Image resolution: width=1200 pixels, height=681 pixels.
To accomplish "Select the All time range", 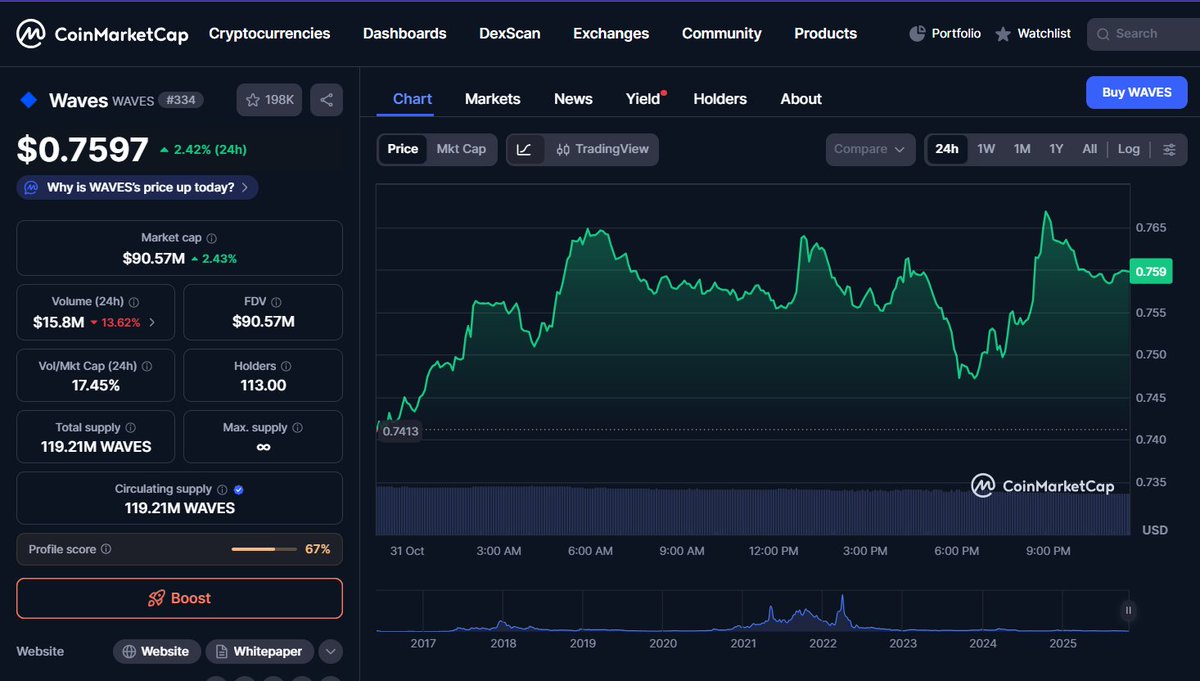I will coord(1090,149).
